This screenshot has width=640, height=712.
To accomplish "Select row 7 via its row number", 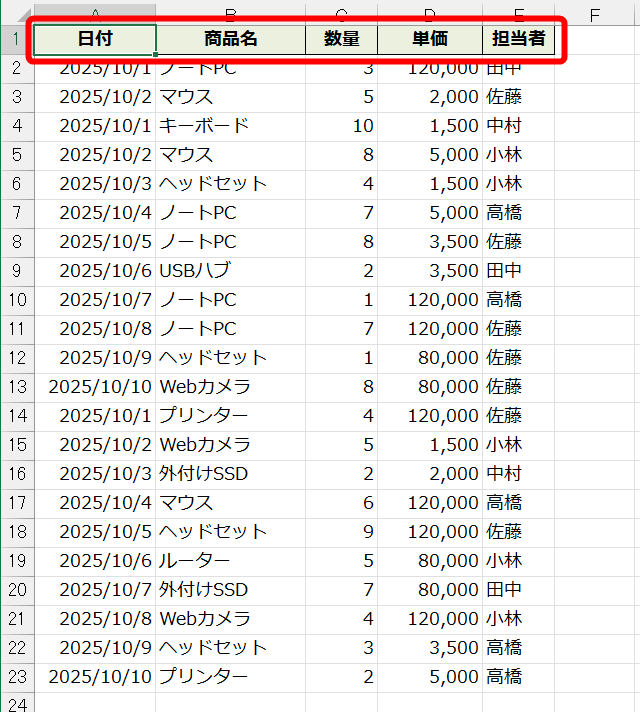I will point(17,213).
